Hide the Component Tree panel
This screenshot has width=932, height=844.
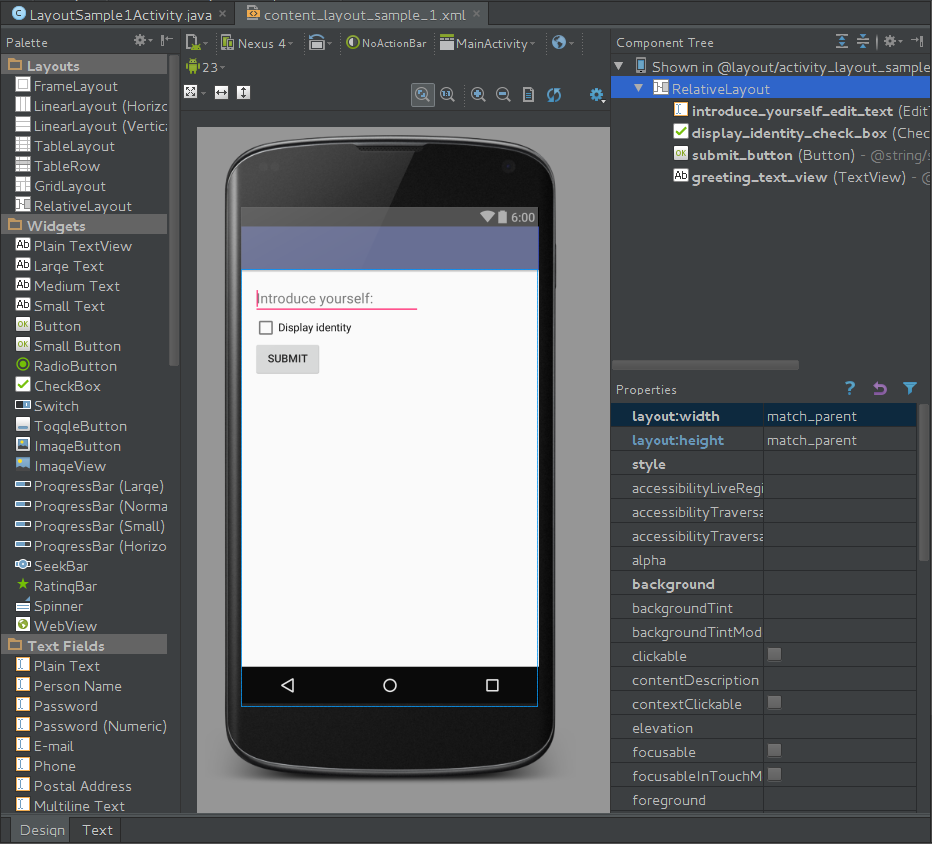point(918,41)
